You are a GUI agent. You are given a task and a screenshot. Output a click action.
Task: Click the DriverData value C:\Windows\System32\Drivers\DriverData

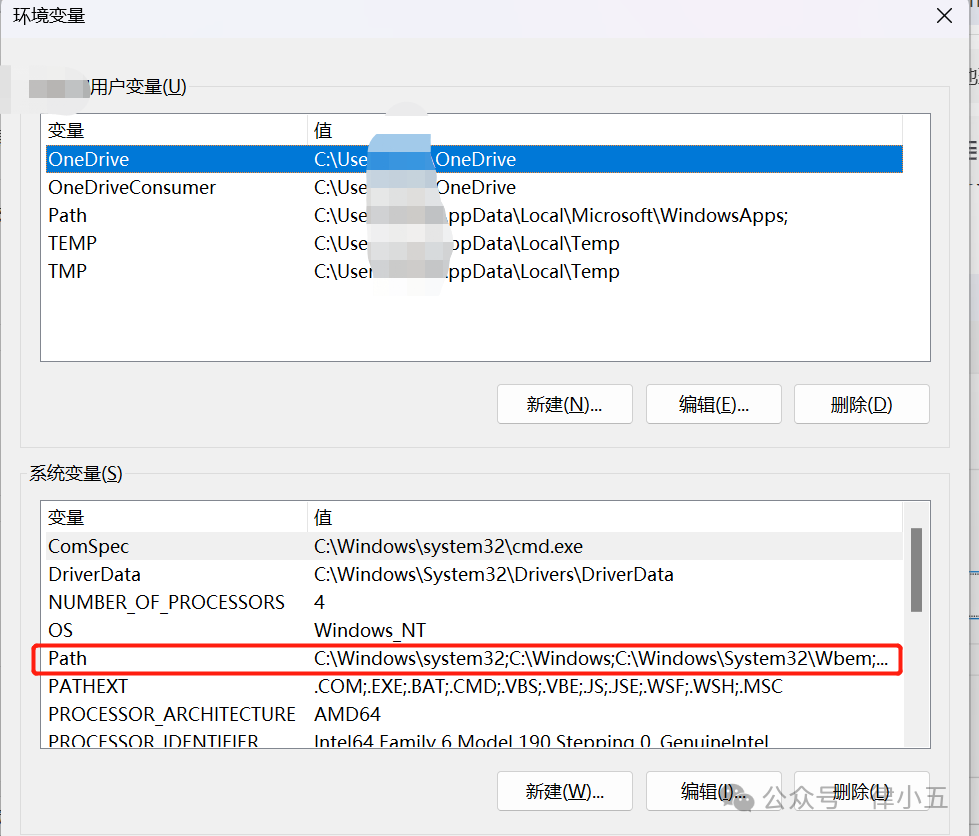pos(493,574)
